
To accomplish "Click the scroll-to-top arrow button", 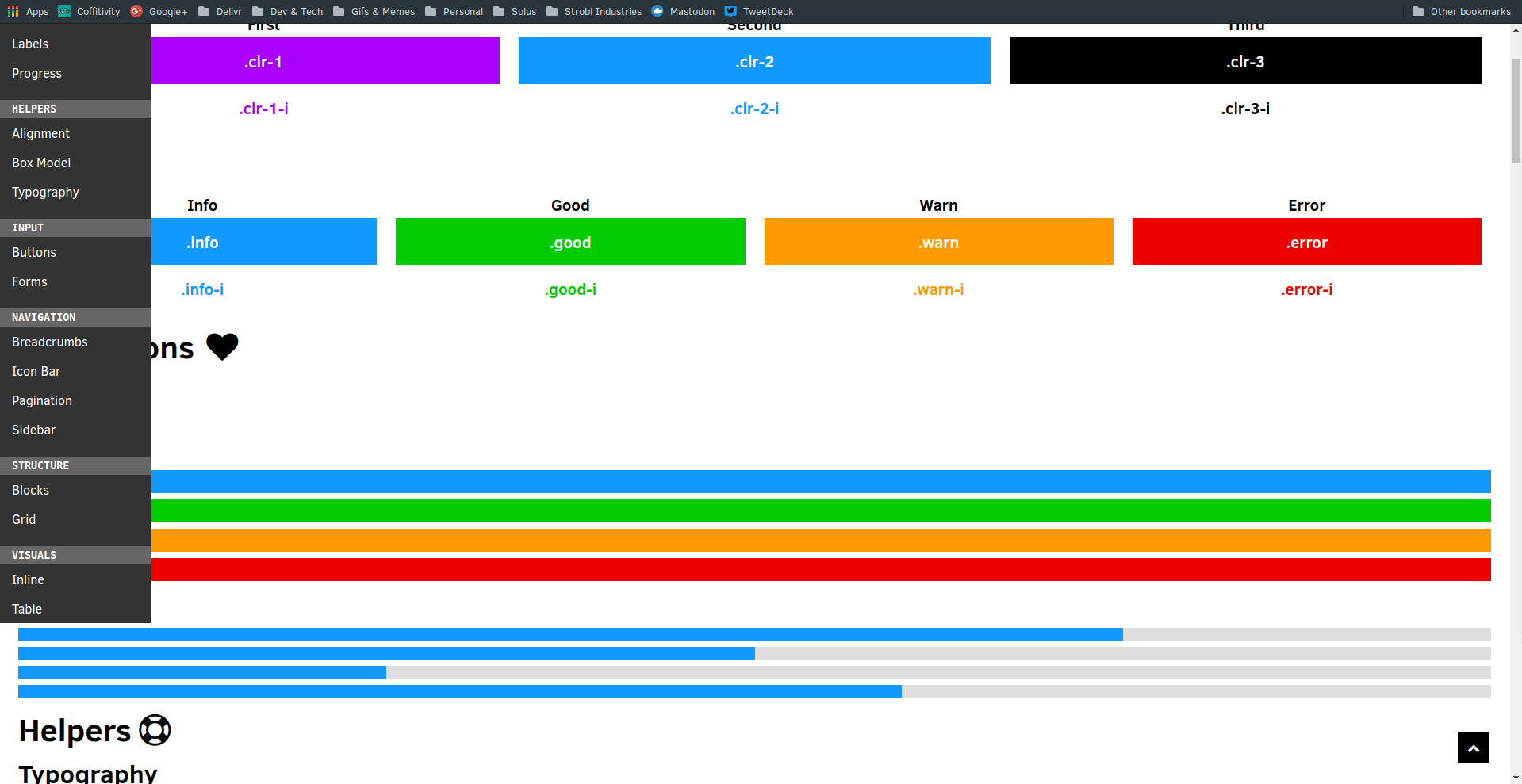I will [1474, 748].
